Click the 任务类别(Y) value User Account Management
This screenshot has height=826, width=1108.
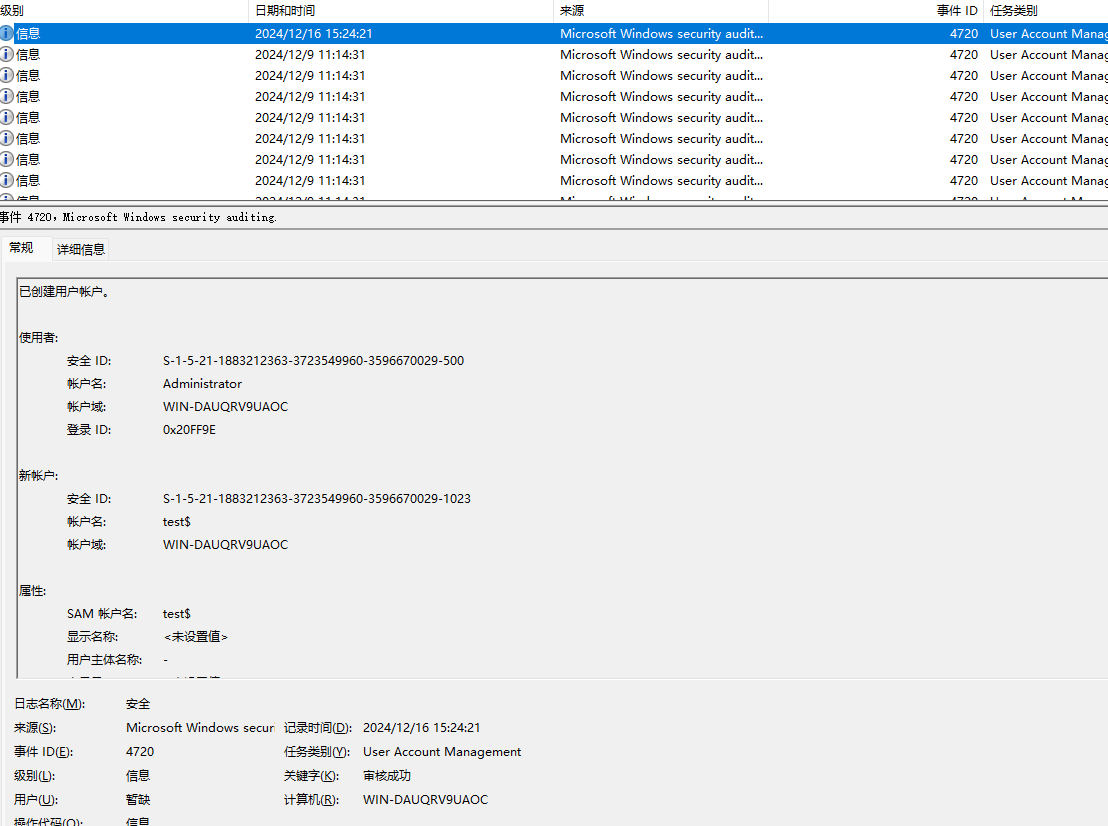(x=442, y=752)
